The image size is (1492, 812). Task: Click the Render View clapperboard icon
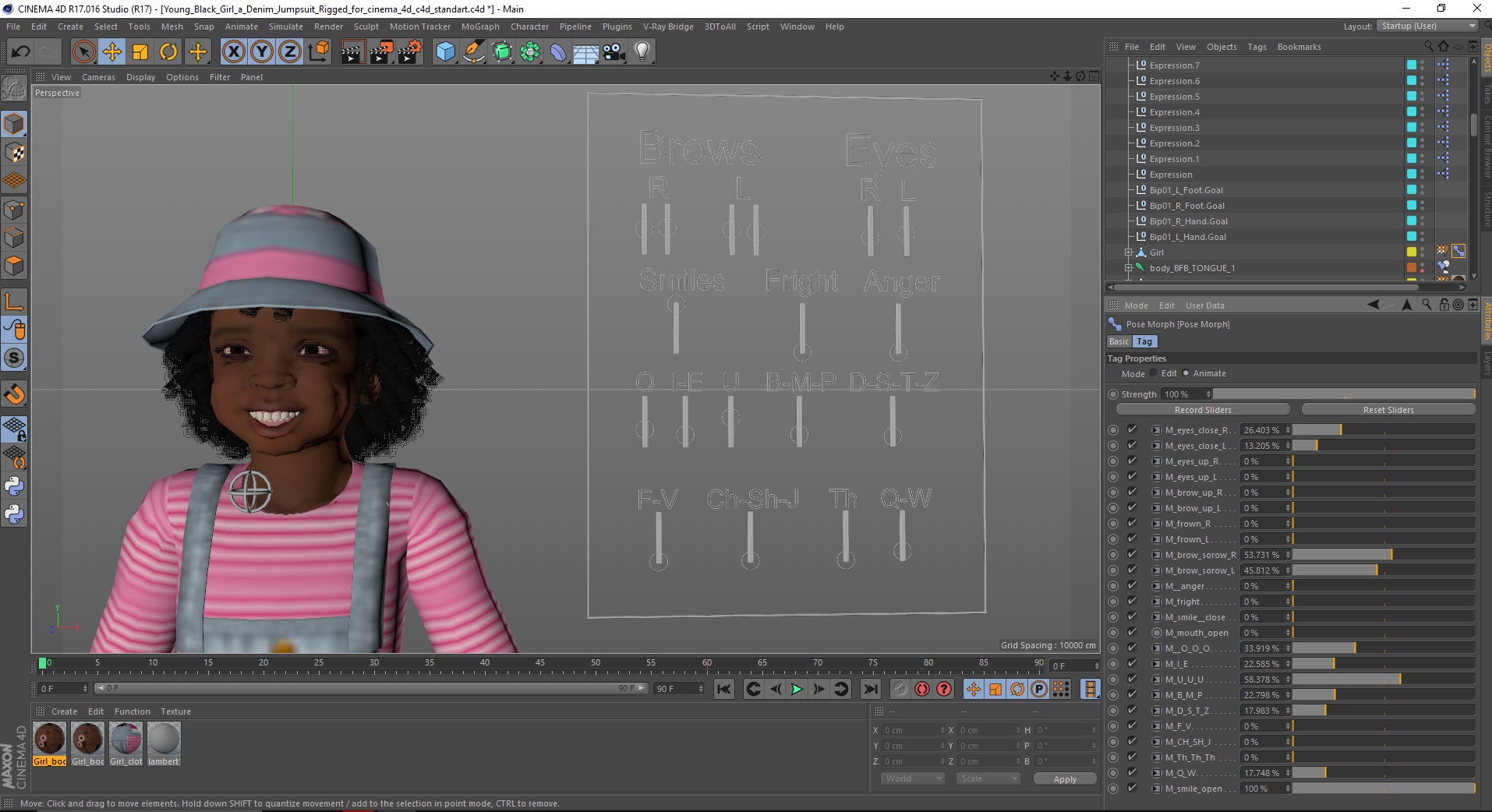[x=352, y=52]
